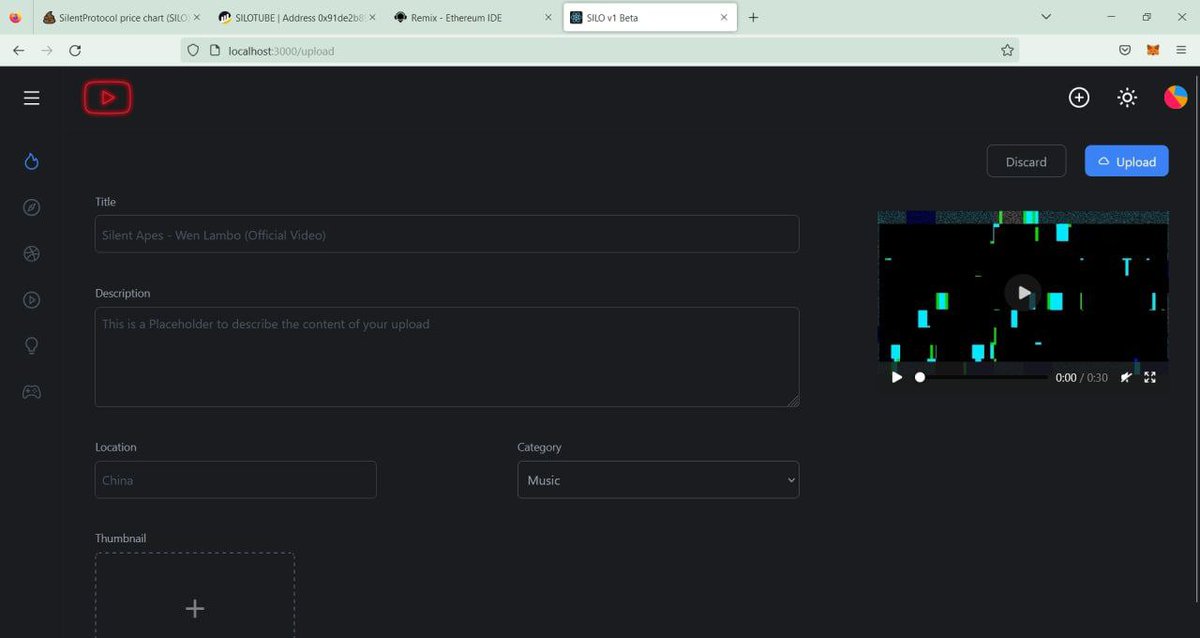Click the Firefox icon in tab bar
Screen dimensions: 1200x638
[x=14, y=17]
